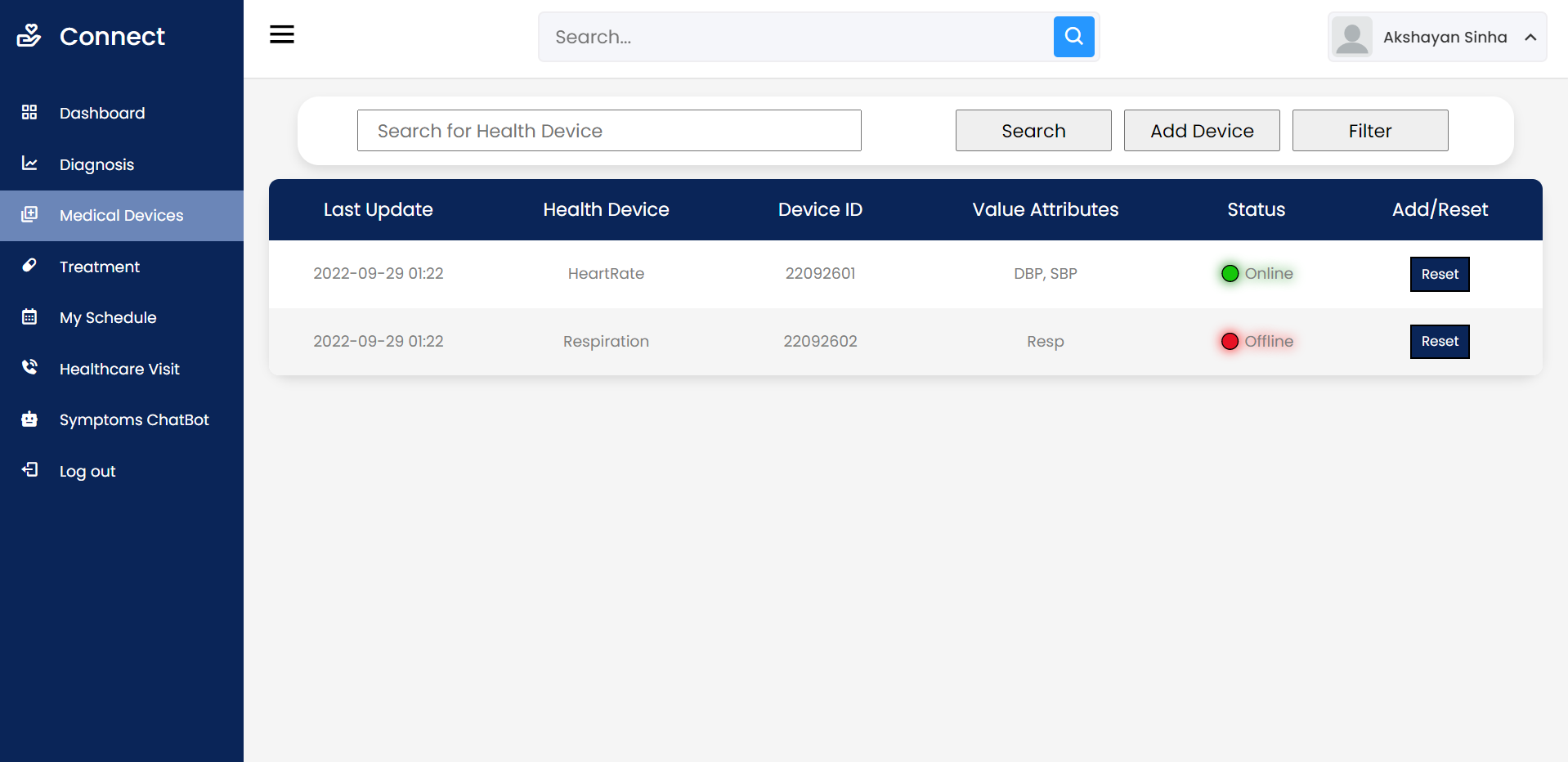This screenshot has width=1568, height=762.
Task: Expand the Akshayan Sinha profile dropdown
Action: click(x=1530, y=38)
